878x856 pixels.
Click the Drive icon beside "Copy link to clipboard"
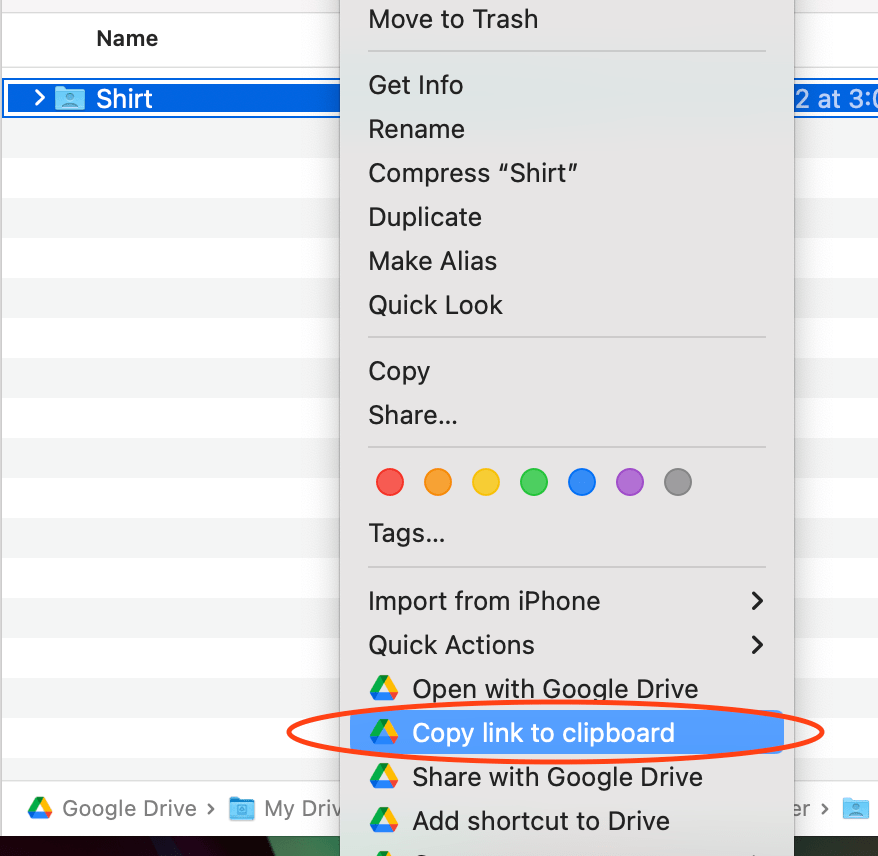click(x=386, y=733)
